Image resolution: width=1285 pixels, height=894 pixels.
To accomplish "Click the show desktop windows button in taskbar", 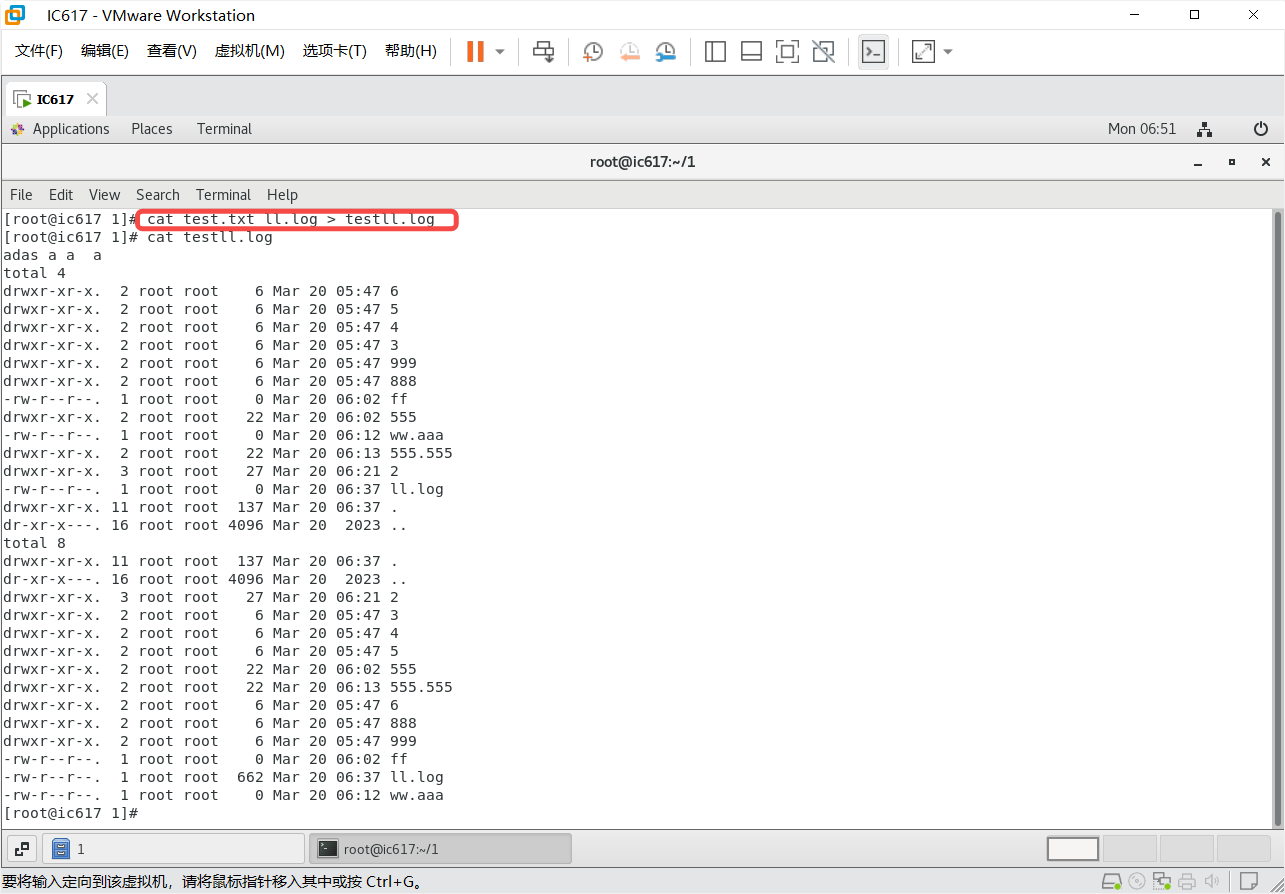I will pos(23,849).
